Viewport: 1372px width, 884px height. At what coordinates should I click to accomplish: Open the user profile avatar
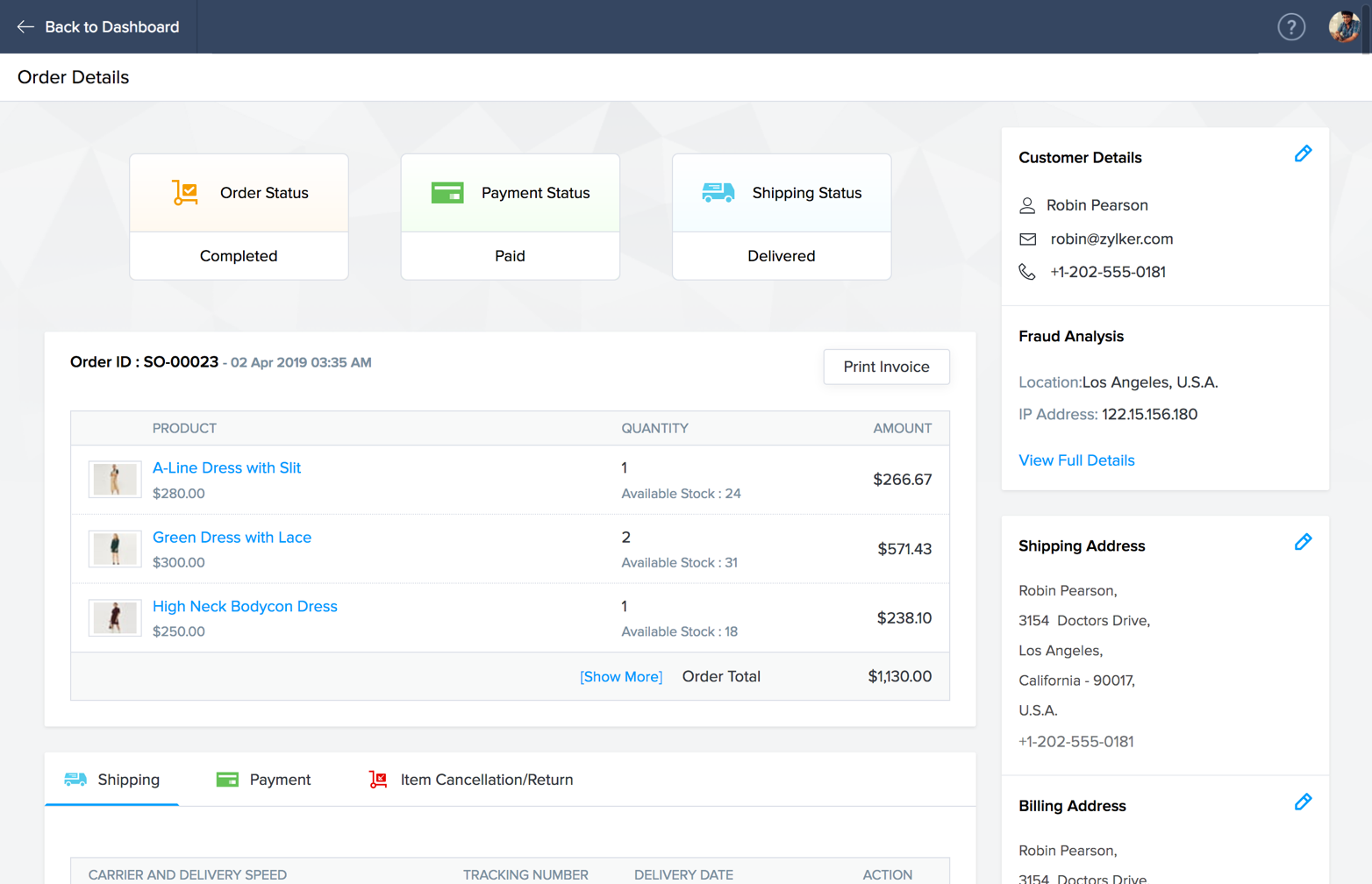coord(1343,27)
